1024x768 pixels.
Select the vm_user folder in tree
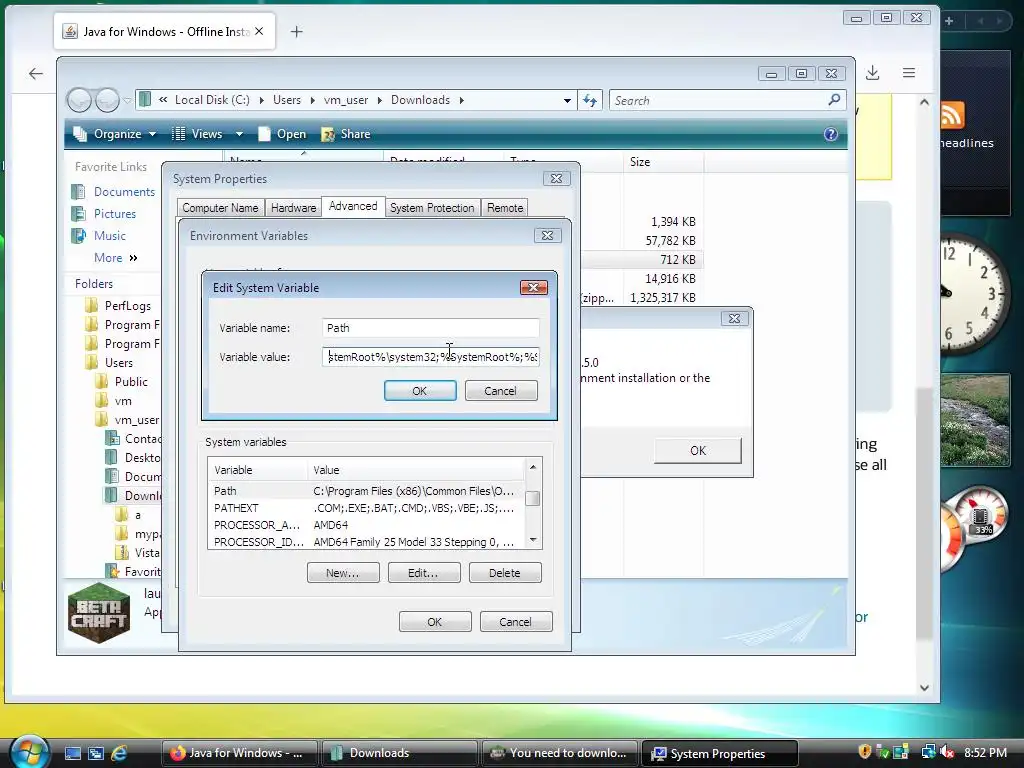point(136,419)
